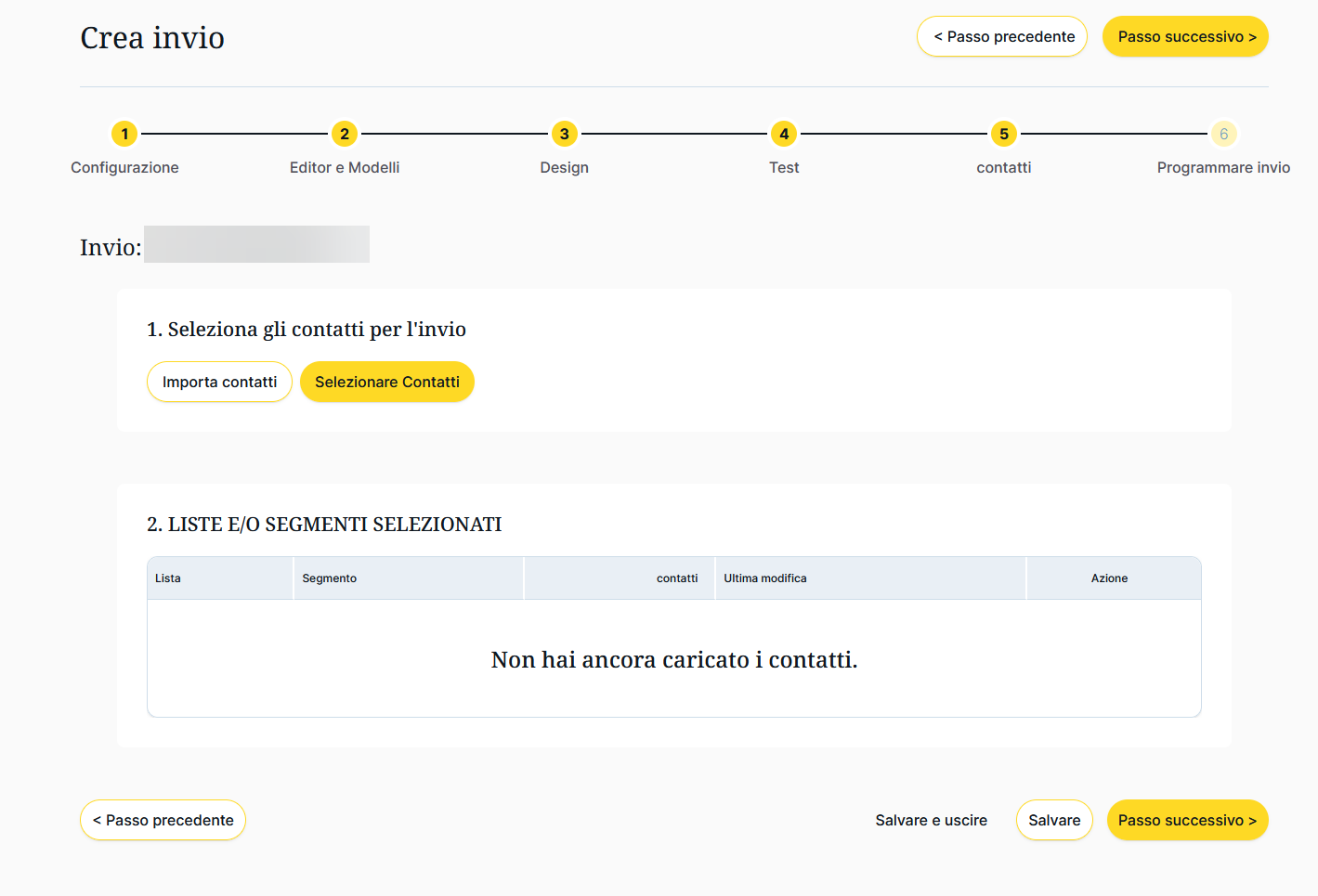
Task: Open Selezionare Contatti
Action: [386, 383]
